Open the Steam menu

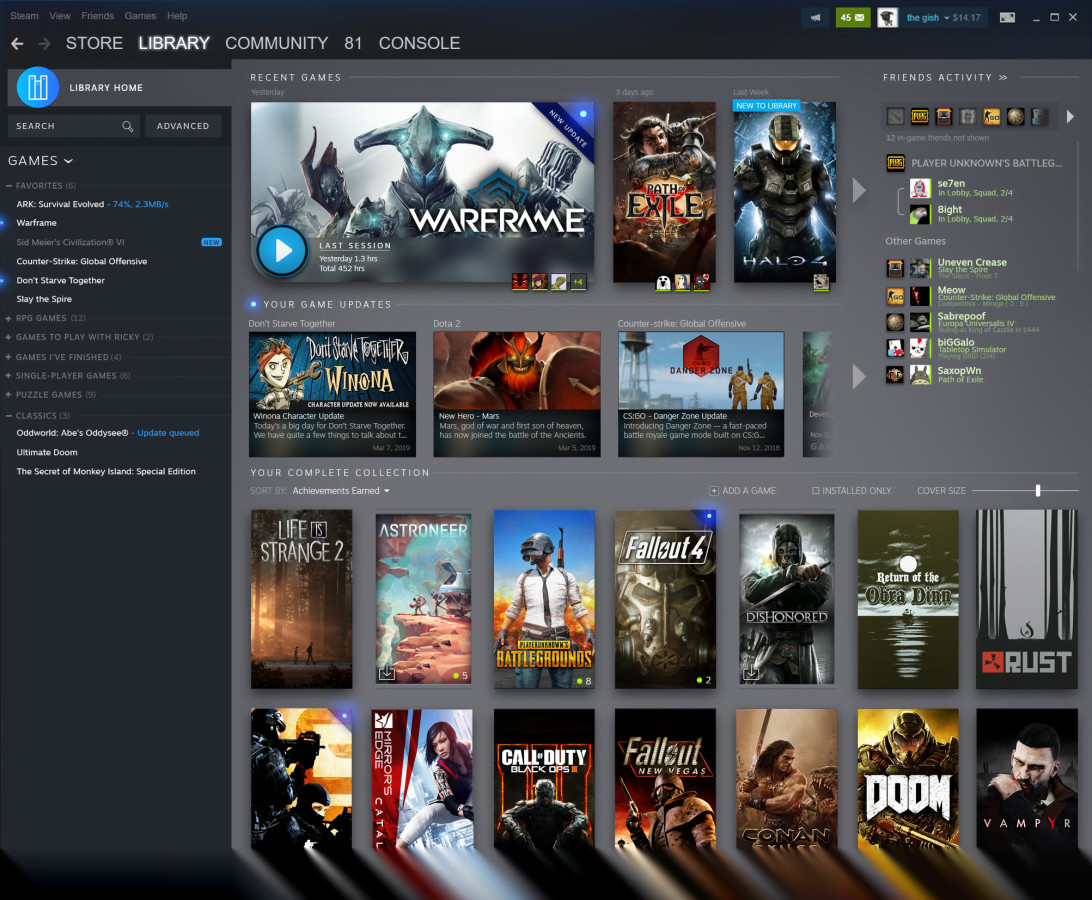[x=24, y=16]
